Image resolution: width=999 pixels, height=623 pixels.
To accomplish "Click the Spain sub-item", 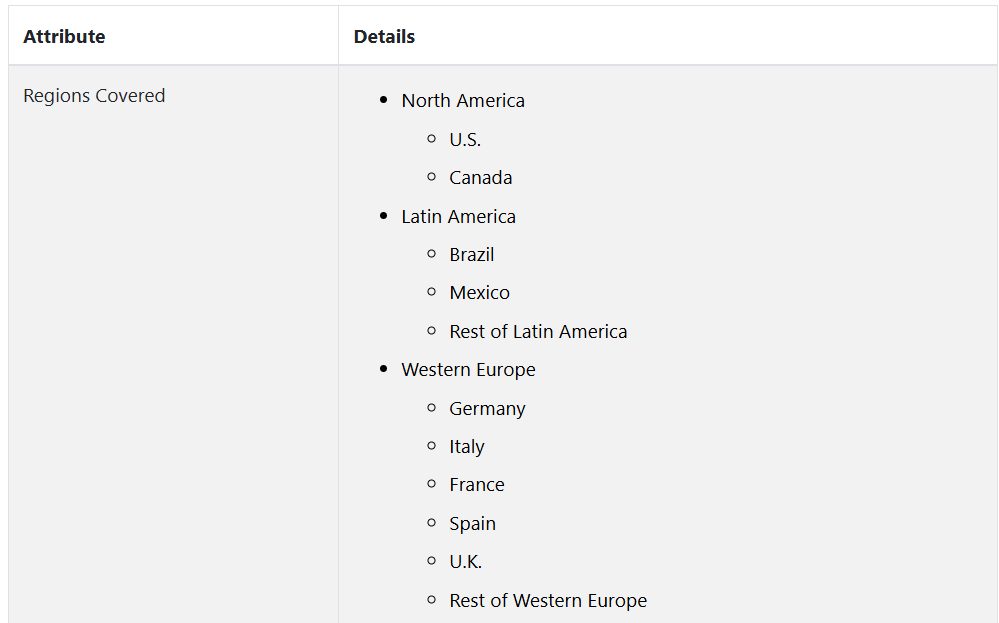I will coord(472,524).
